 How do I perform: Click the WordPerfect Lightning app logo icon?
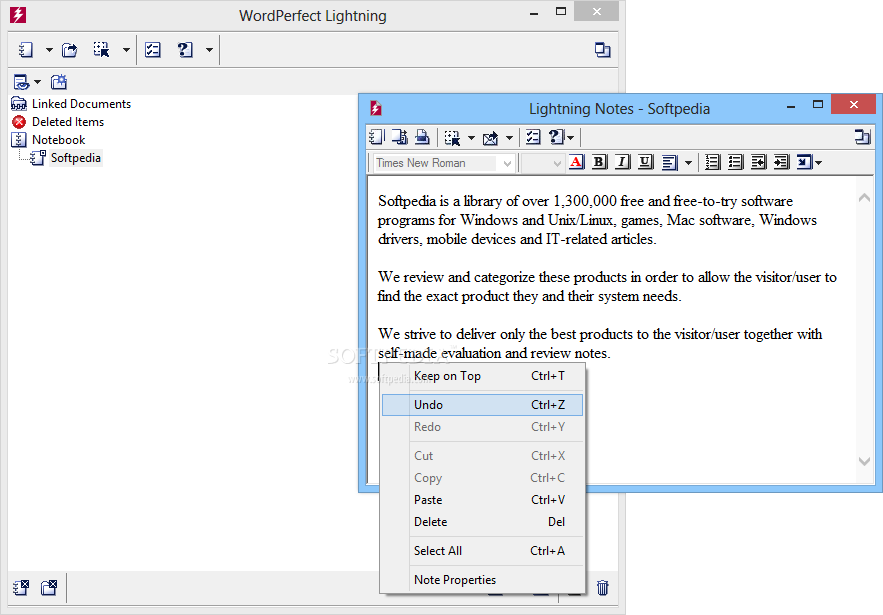(18, 15)
